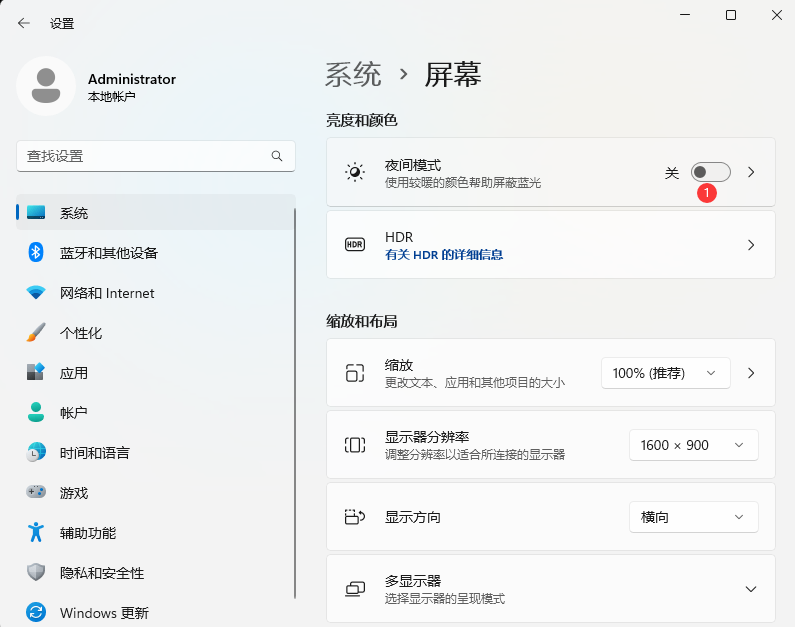
Task: Close the 设置 window
Action: pos(776,15)
